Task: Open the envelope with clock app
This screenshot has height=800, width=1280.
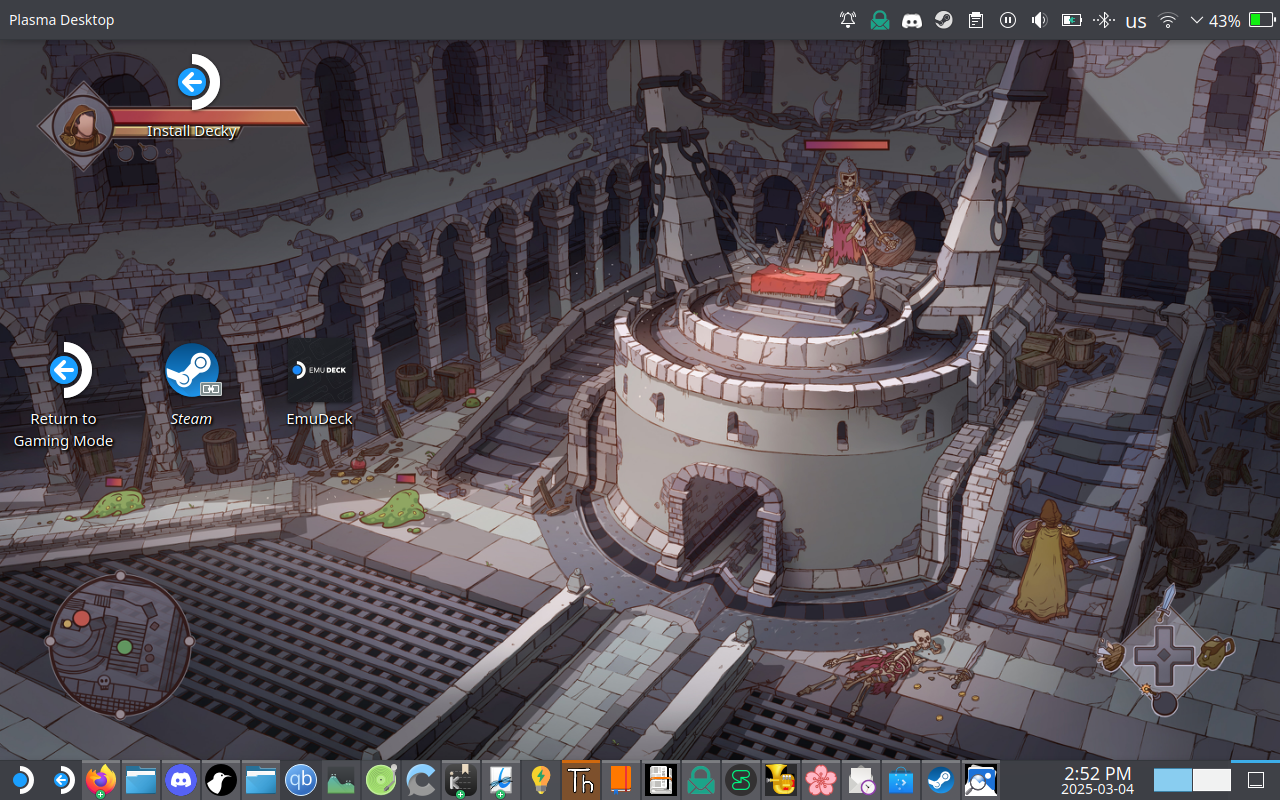Action: point(861,780)
